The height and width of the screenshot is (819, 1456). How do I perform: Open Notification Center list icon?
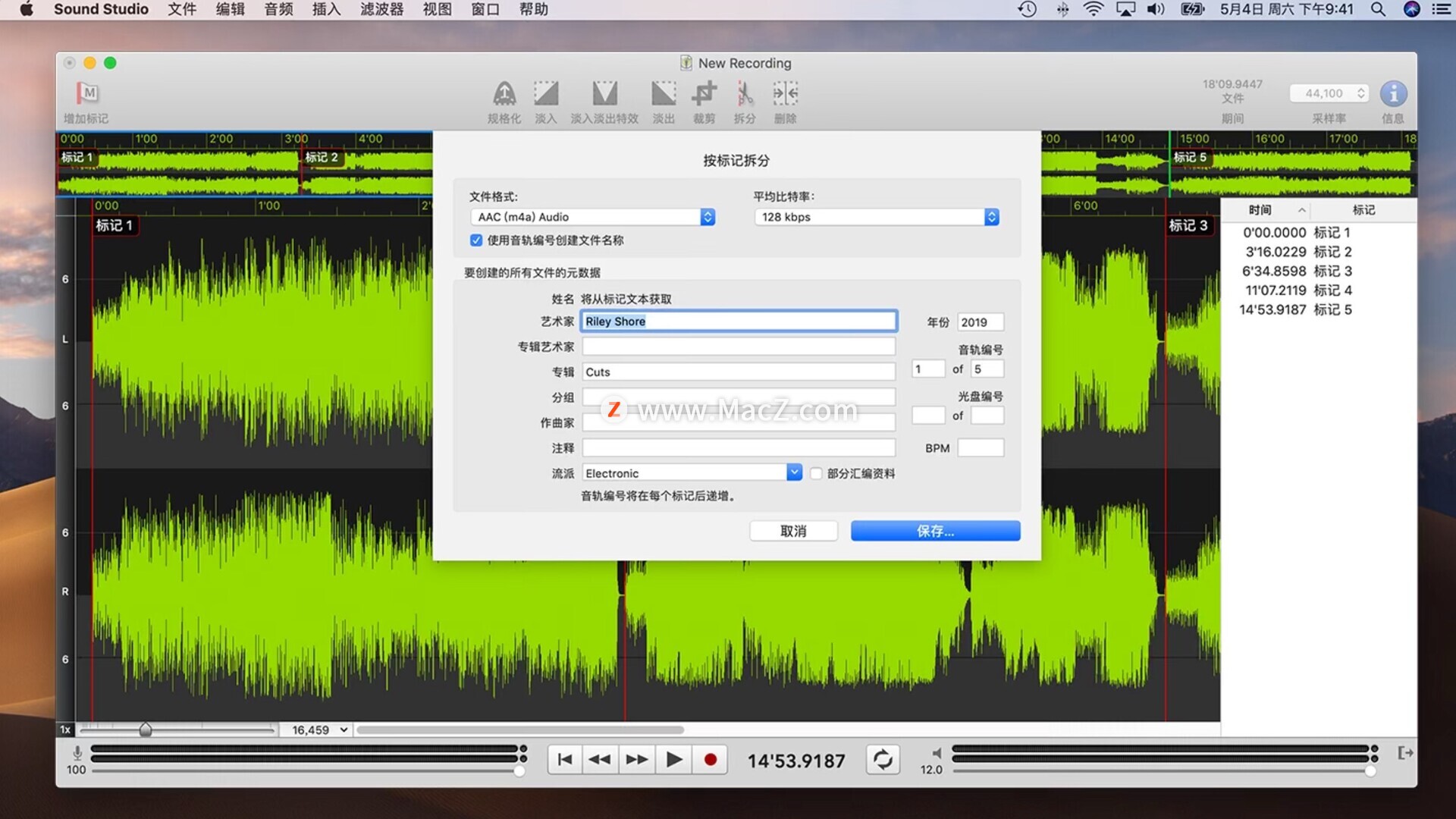[x=1441, y=9]
